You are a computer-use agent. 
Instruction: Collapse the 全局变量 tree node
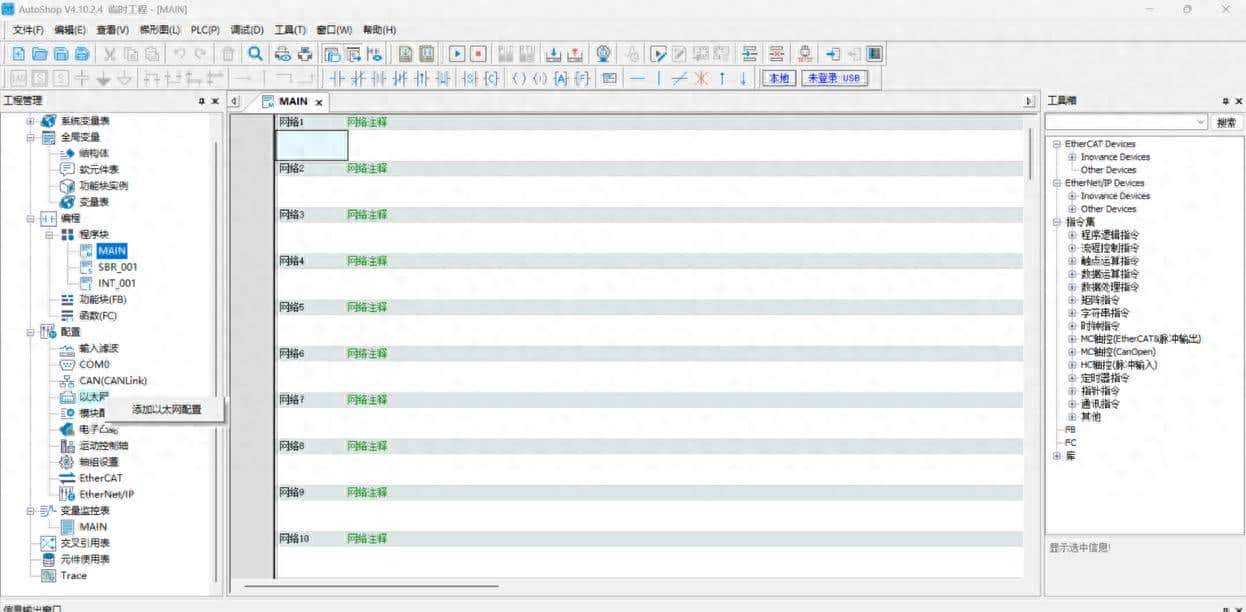[30, 137]
